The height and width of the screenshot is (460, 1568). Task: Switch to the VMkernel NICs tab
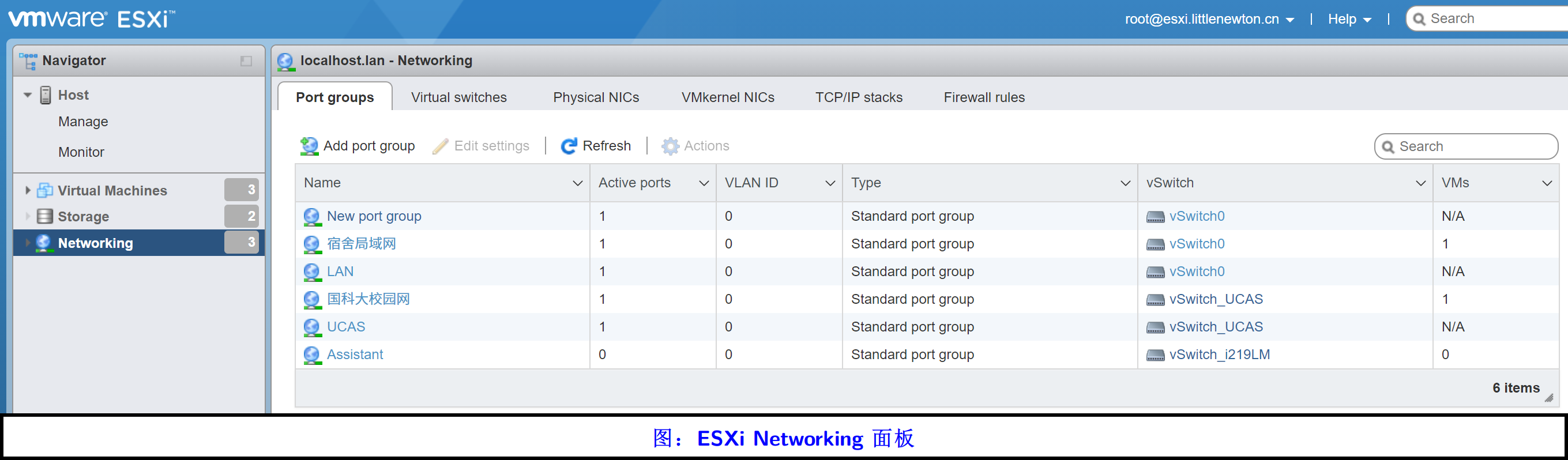(x=727, y=97)
